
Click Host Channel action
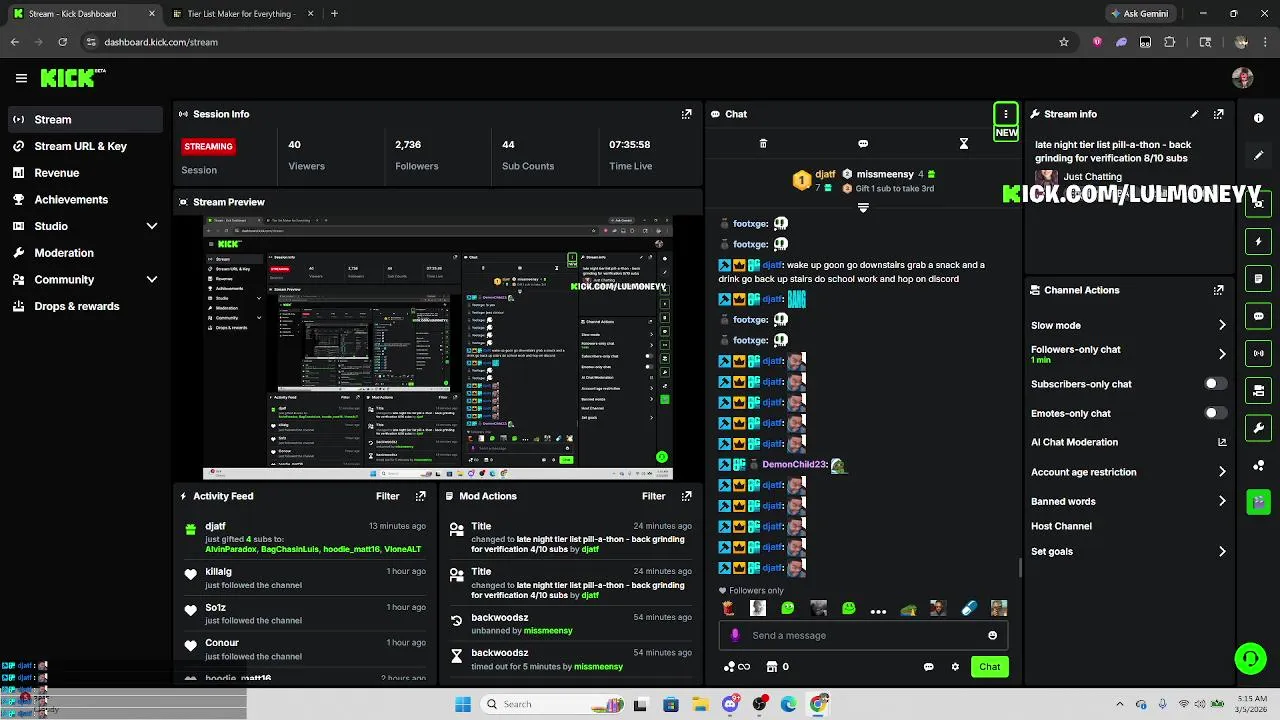1061,526
